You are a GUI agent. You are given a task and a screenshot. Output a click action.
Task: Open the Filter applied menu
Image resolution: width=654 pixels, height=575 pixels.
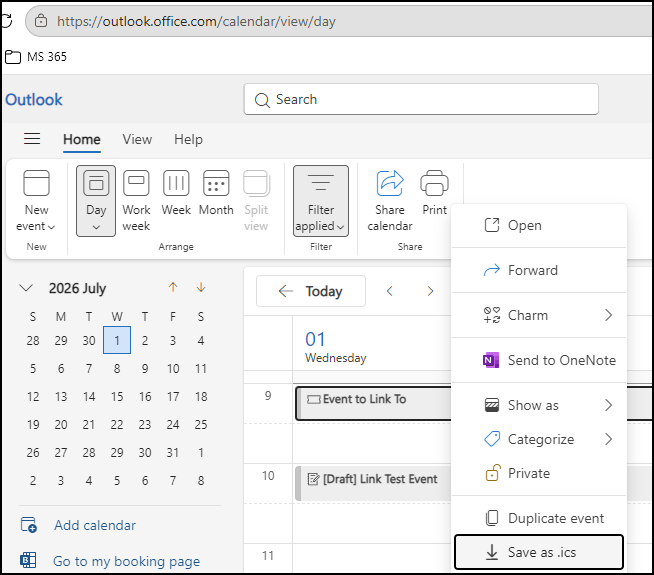tap(321, 201)
